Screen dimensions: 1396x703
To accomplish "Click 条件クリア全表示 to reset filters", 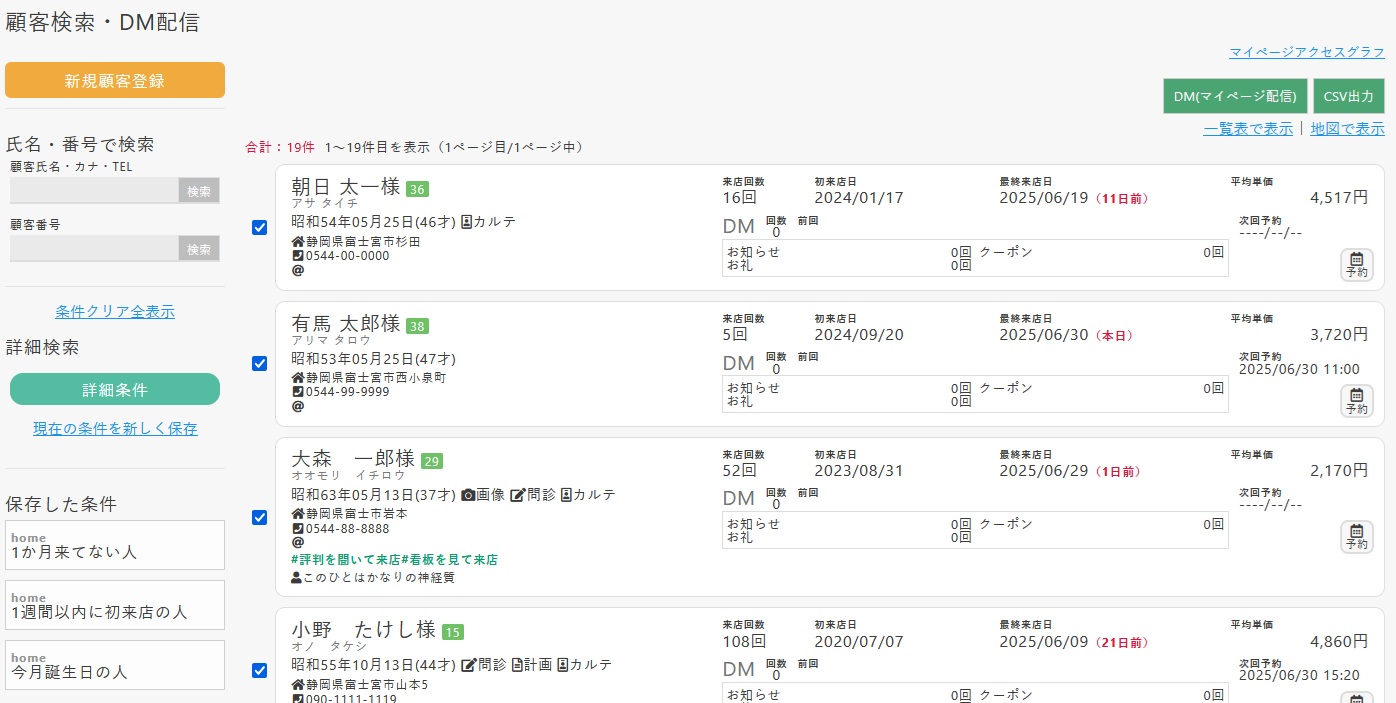I will (x=114, y=311).
